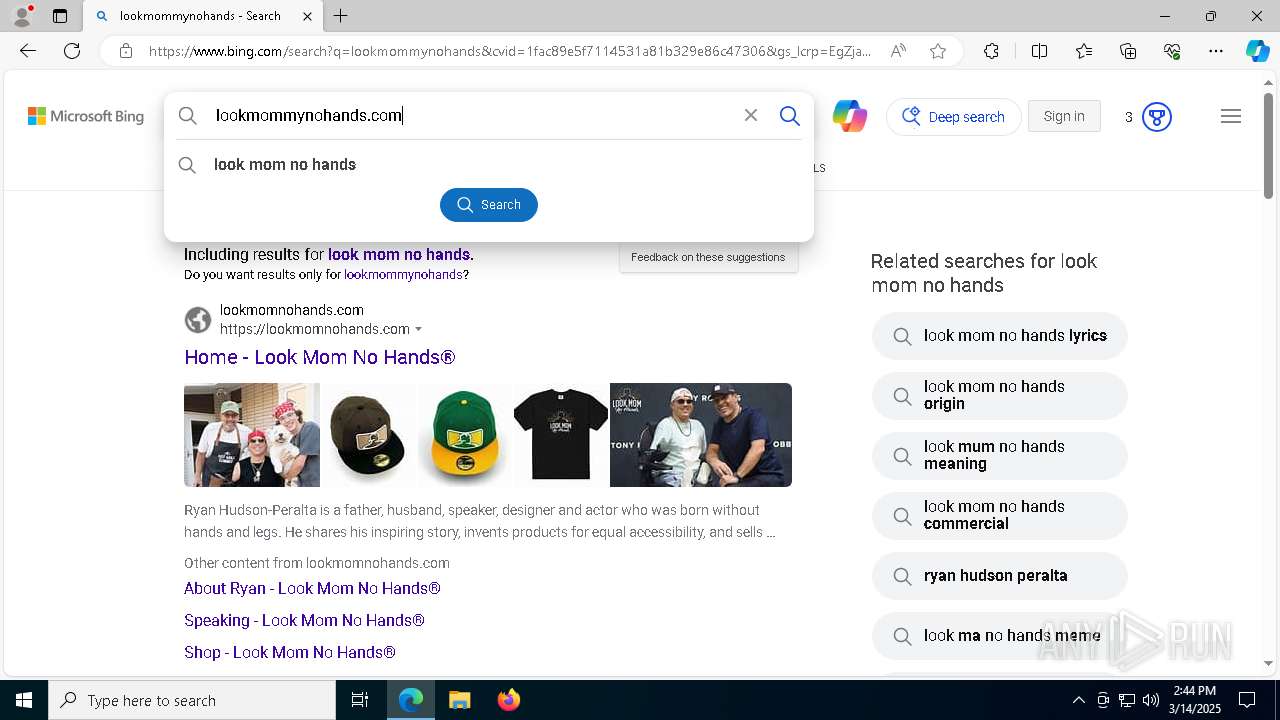This screenshot has width=1280, height=720.
Task: View site information lock icon
Action: pos(126,51)
